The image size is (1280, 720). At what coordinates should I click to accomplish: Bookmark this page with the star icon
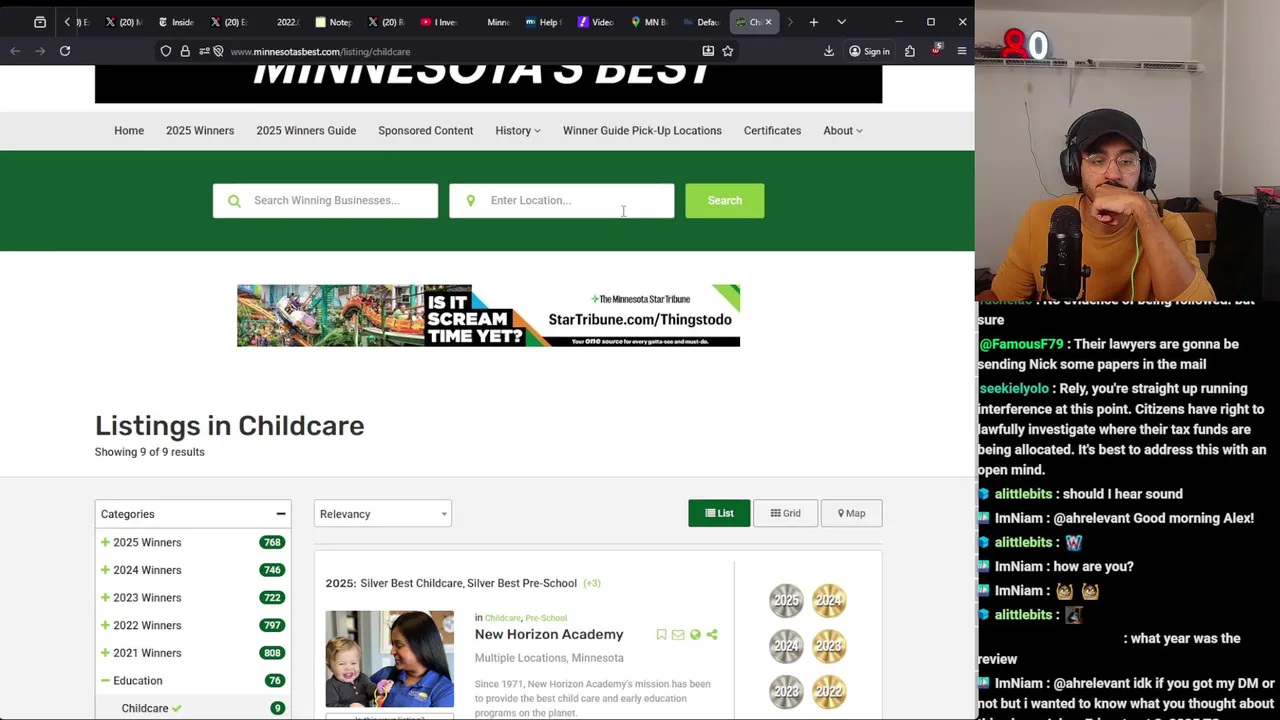tap(728, 51)
